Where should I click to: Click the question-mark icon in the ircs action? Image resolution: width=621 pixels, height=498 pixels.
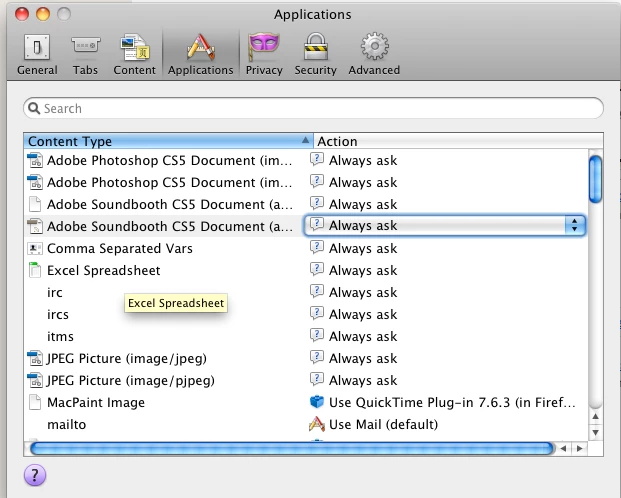click(x=316, y=313)
